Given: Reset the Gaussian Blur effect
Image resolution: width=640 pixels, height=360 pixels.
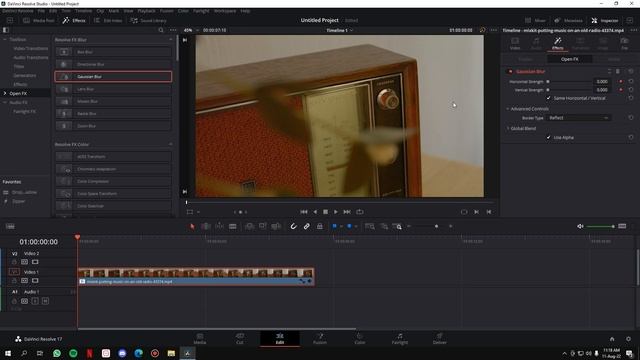Looking at the screenshot, I should (x=631, y=71).
